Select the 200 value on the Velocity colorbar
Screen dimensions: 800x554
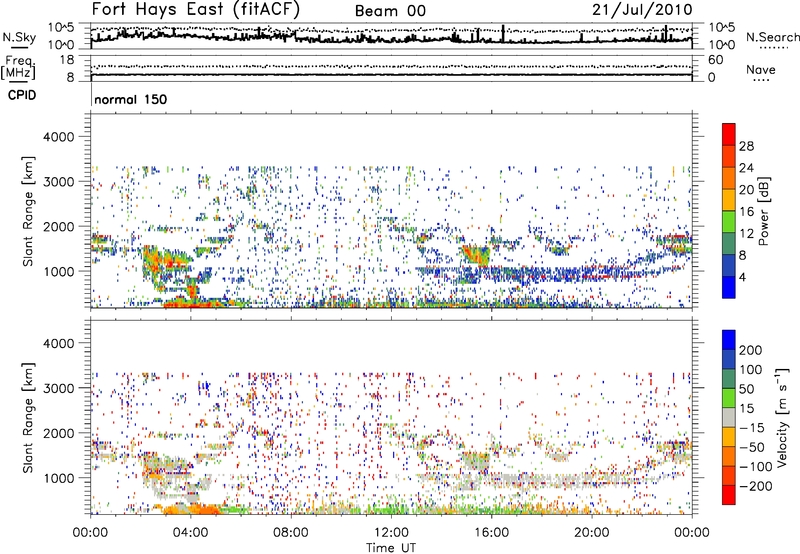click(x=750, y=350)
